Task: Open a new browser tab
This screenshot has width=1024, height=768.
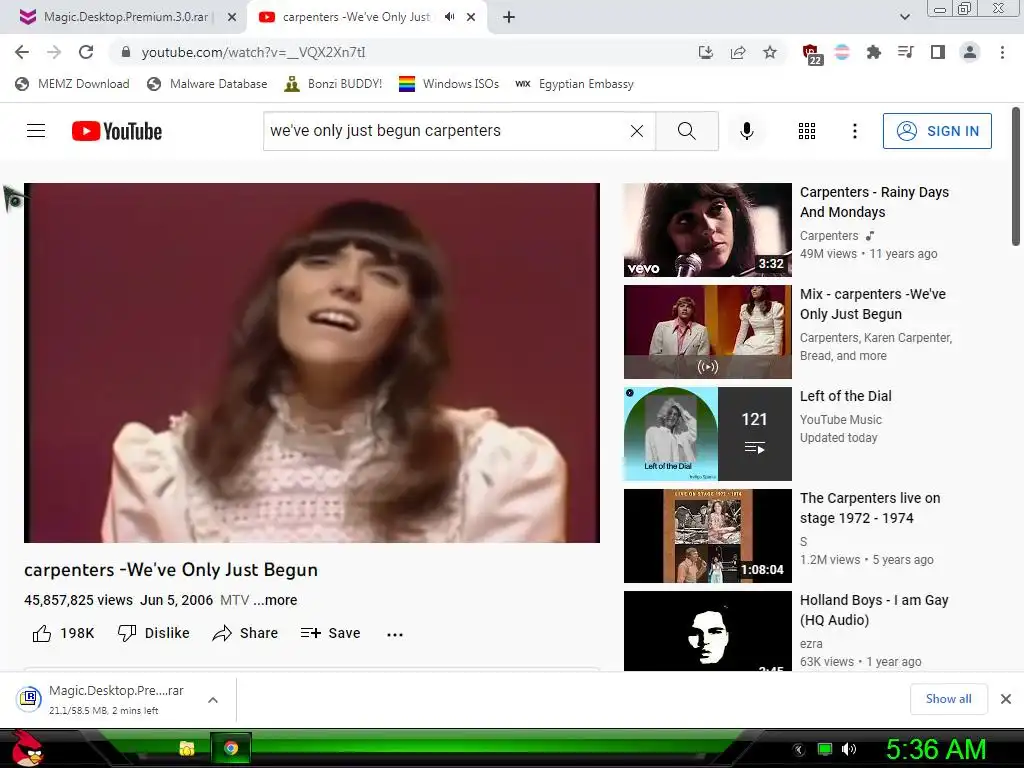Action: (x=509, y=17)
